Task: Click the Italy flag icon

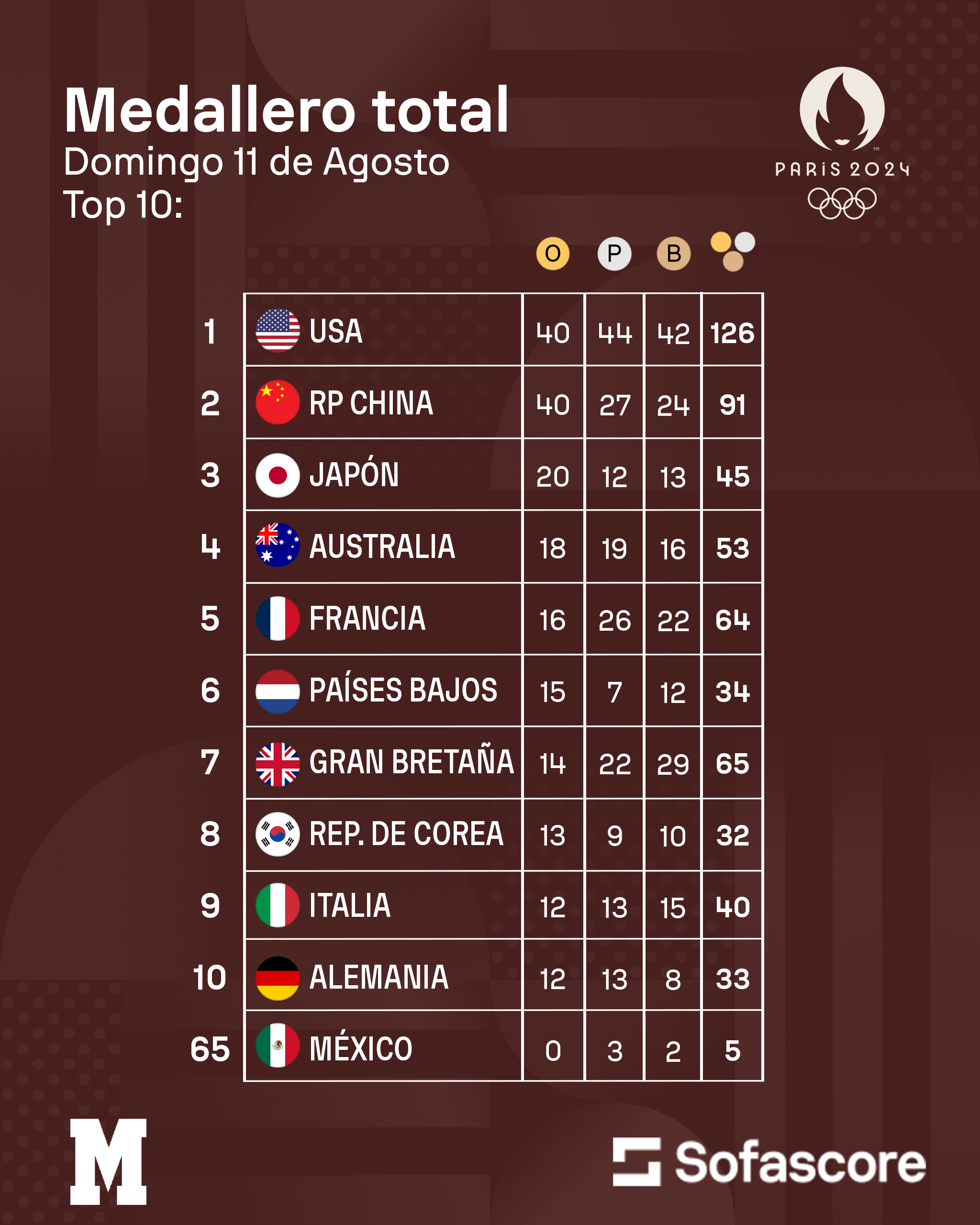Action: [277, 905]
